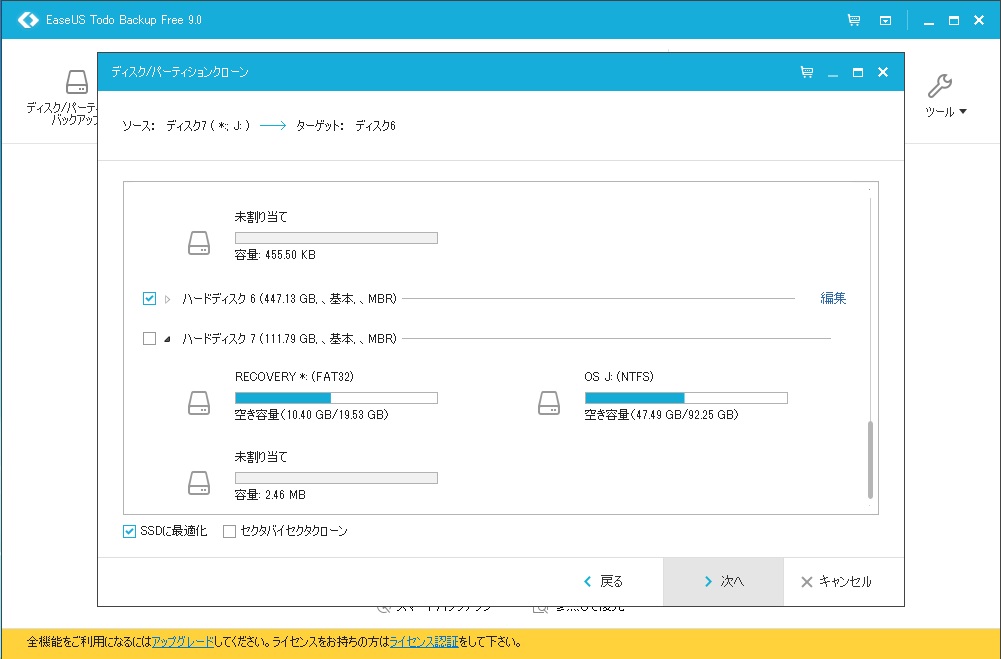The height and width of the screenshot is (659, 1001).
Task: Enable セクタバイセクタクローン checkbox
Action: pyautogui.click(x=230, y=531)
